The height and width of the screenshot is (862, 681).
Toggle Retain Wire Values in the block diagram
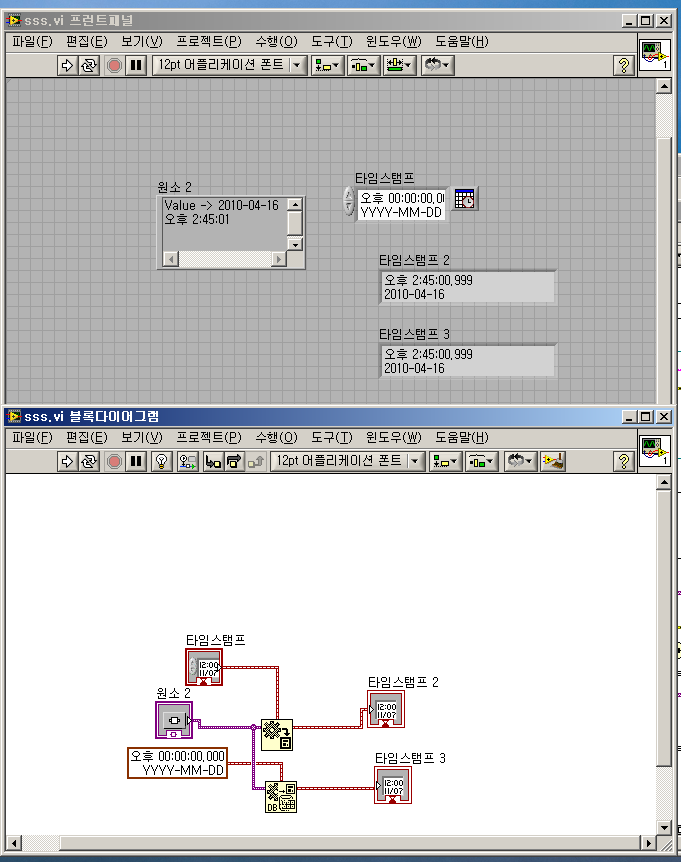[x=187, y=461]
